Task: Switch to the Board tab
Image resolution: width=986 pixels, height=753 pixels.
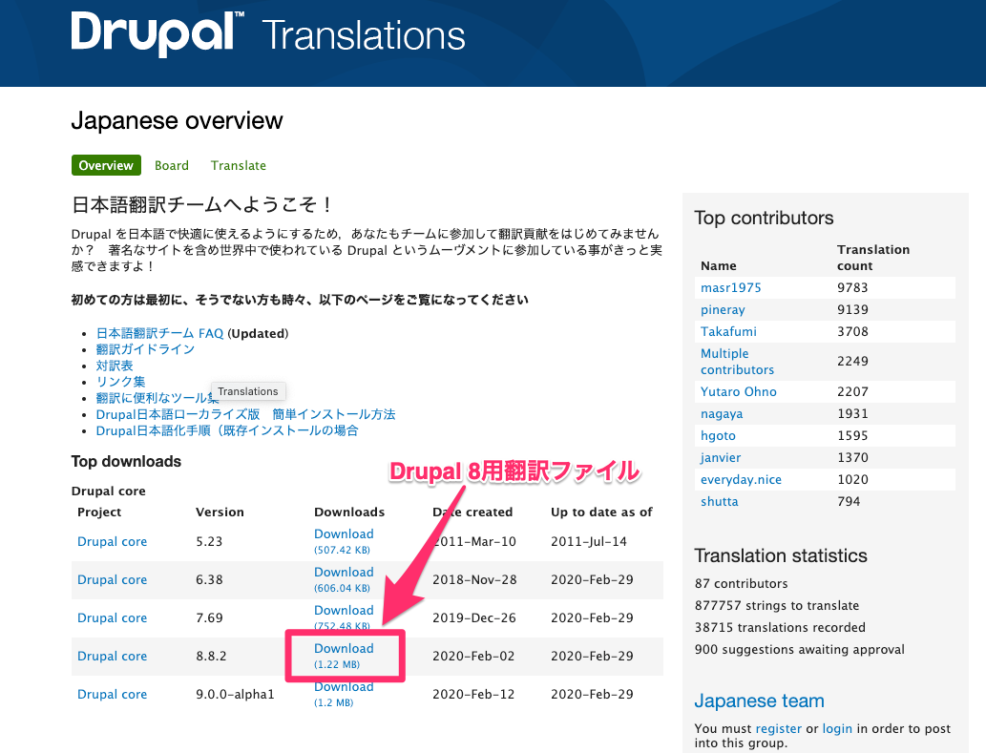Action: [172, 165]
